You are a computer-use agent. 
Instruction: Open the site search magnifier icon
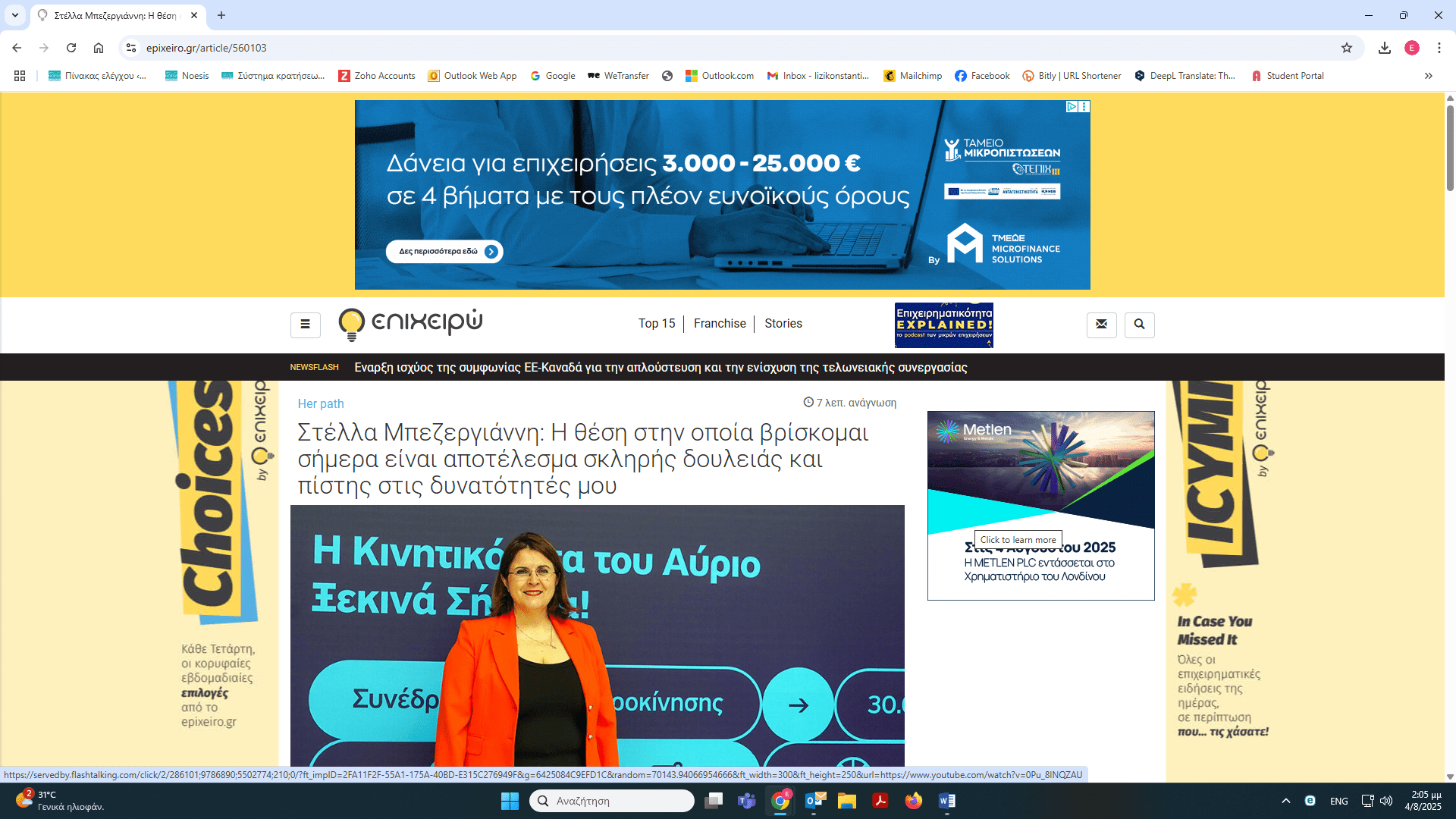[x=1139, y=325]
